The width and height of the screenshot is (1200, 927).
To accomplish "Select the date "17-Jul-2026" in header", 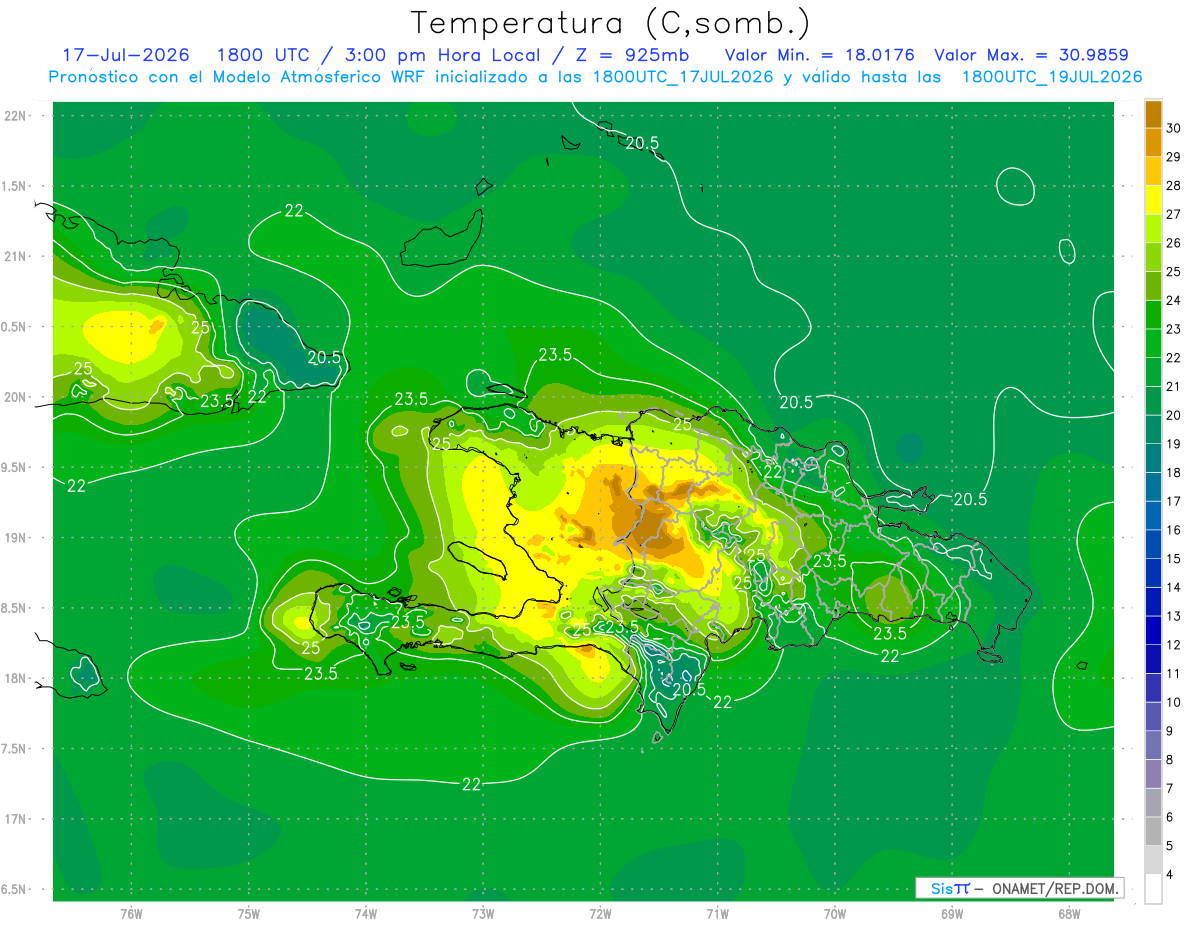I will click(x=125, y=55).
